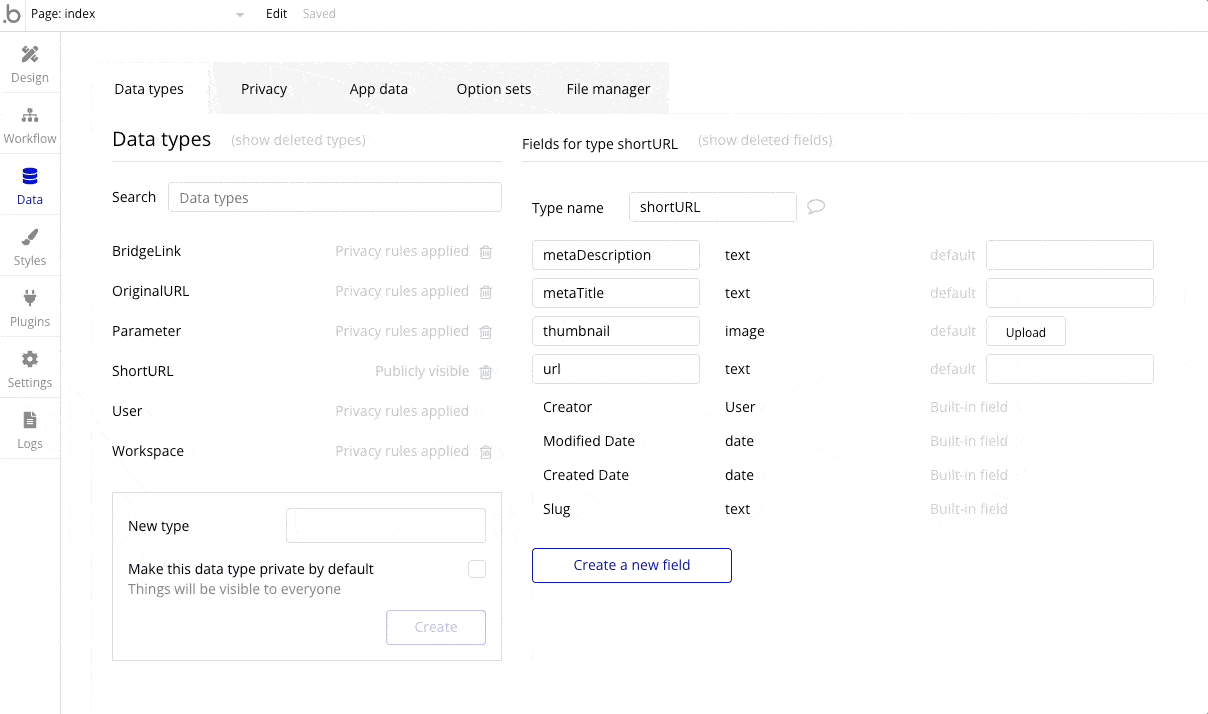Screen dimensions: 1208x714
Task: Check 'Make this data type private' box
Action: coord(477,569)
